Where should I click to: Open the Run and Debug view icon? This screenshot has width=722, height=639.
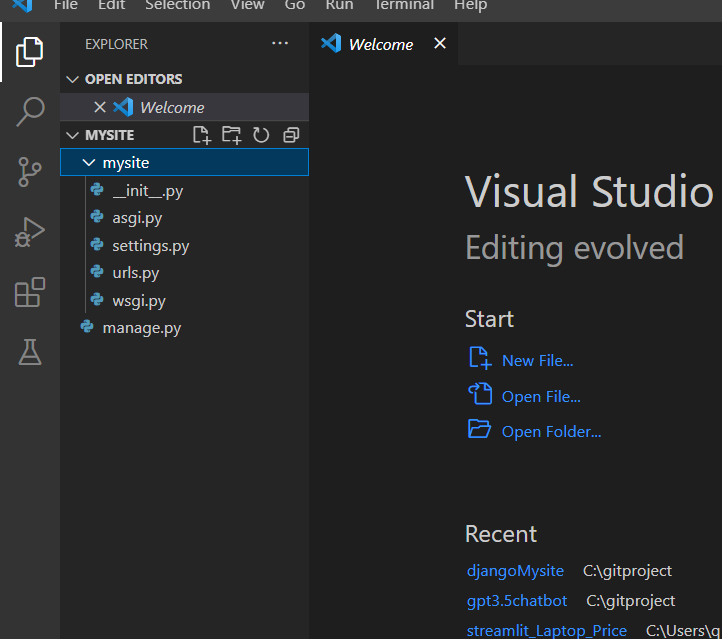30,232
